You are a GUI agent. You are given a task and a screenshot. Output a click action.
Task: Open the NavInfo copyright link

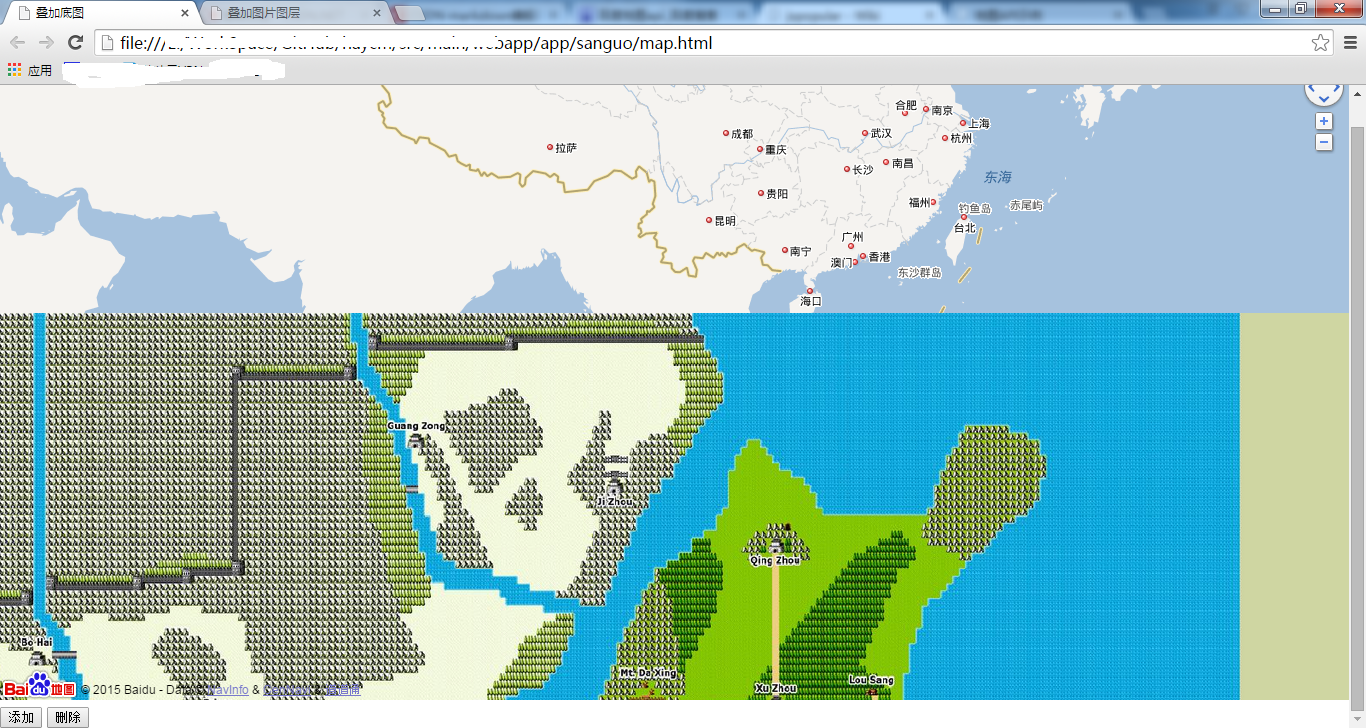tap(226, 690)
